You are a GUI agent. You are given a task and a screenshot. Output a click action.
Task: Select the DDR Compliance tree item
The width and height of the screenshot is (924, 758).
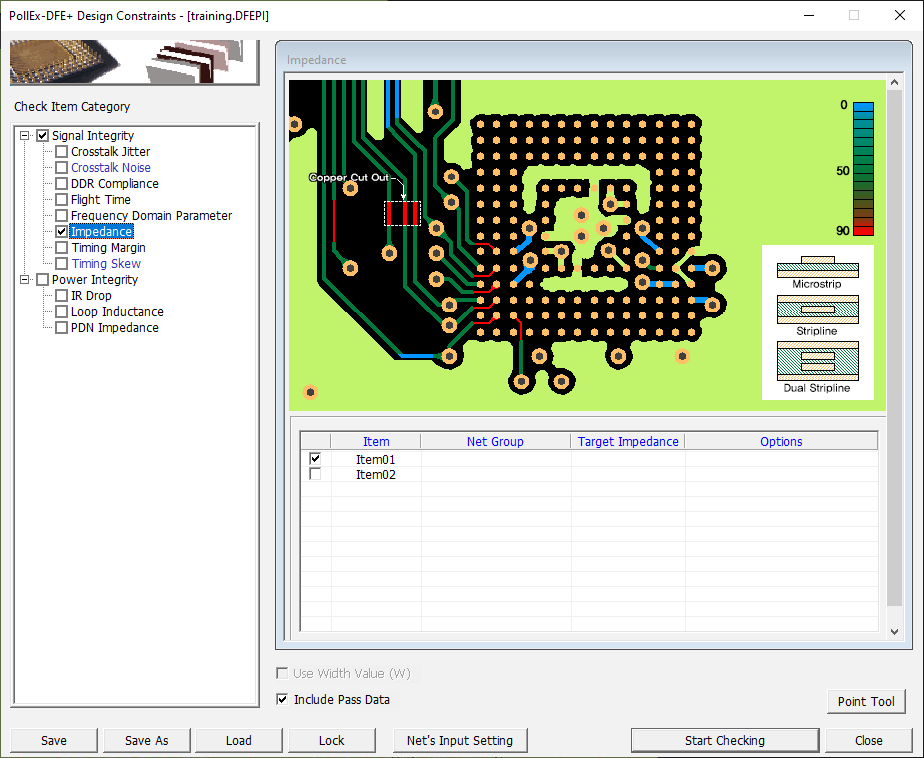click(114, 184)
